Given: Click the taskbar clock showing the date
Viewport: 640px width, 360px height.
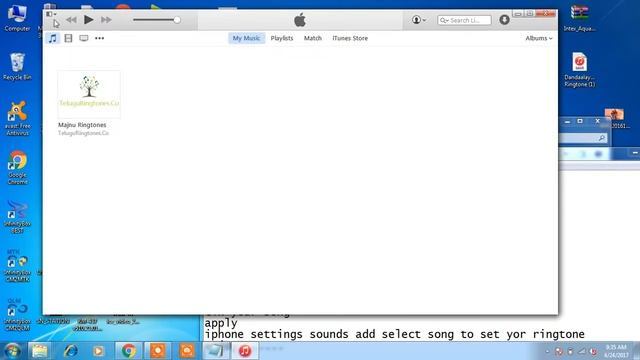Looking at the screenshot, I should 616,351.
